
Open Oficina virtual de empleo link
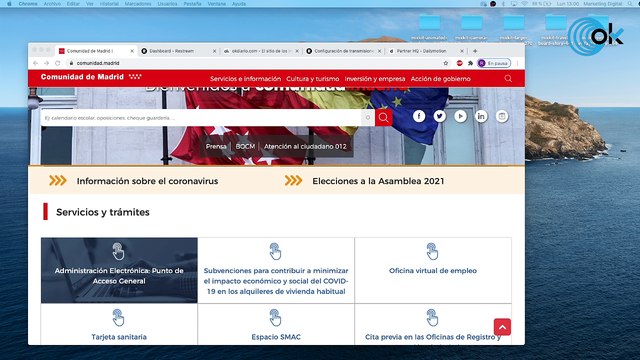(433, 271)
